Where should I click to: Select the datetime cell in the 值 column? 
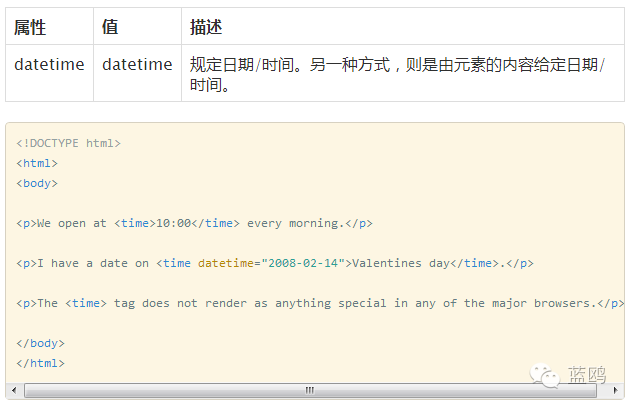point(137,73)
